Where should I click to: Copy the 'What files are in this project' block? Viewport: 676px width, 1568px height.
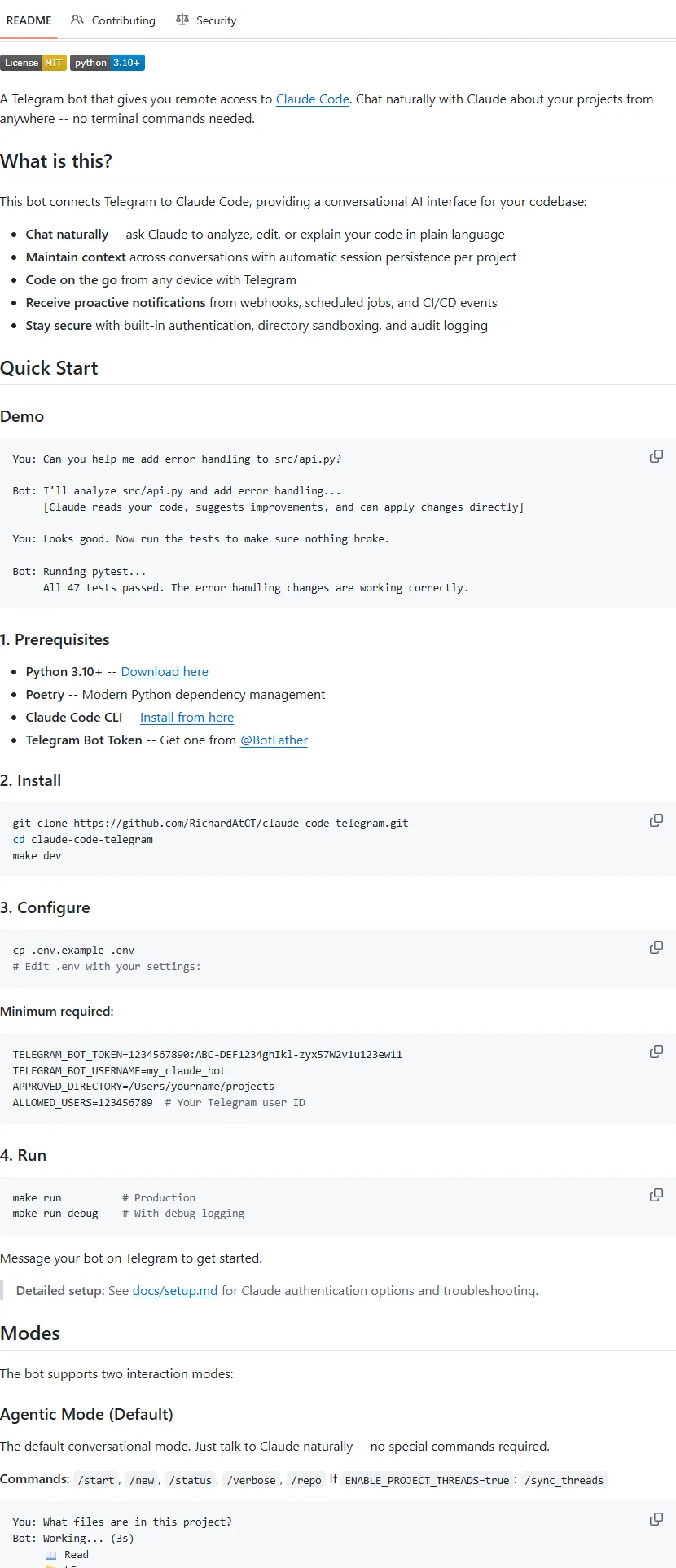coord(656,1519)
